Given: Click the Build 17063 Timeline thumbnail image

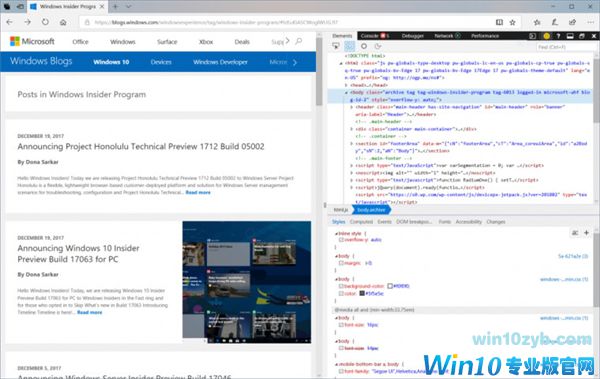Looking at the screenshot, I should [x=247, y=282].
